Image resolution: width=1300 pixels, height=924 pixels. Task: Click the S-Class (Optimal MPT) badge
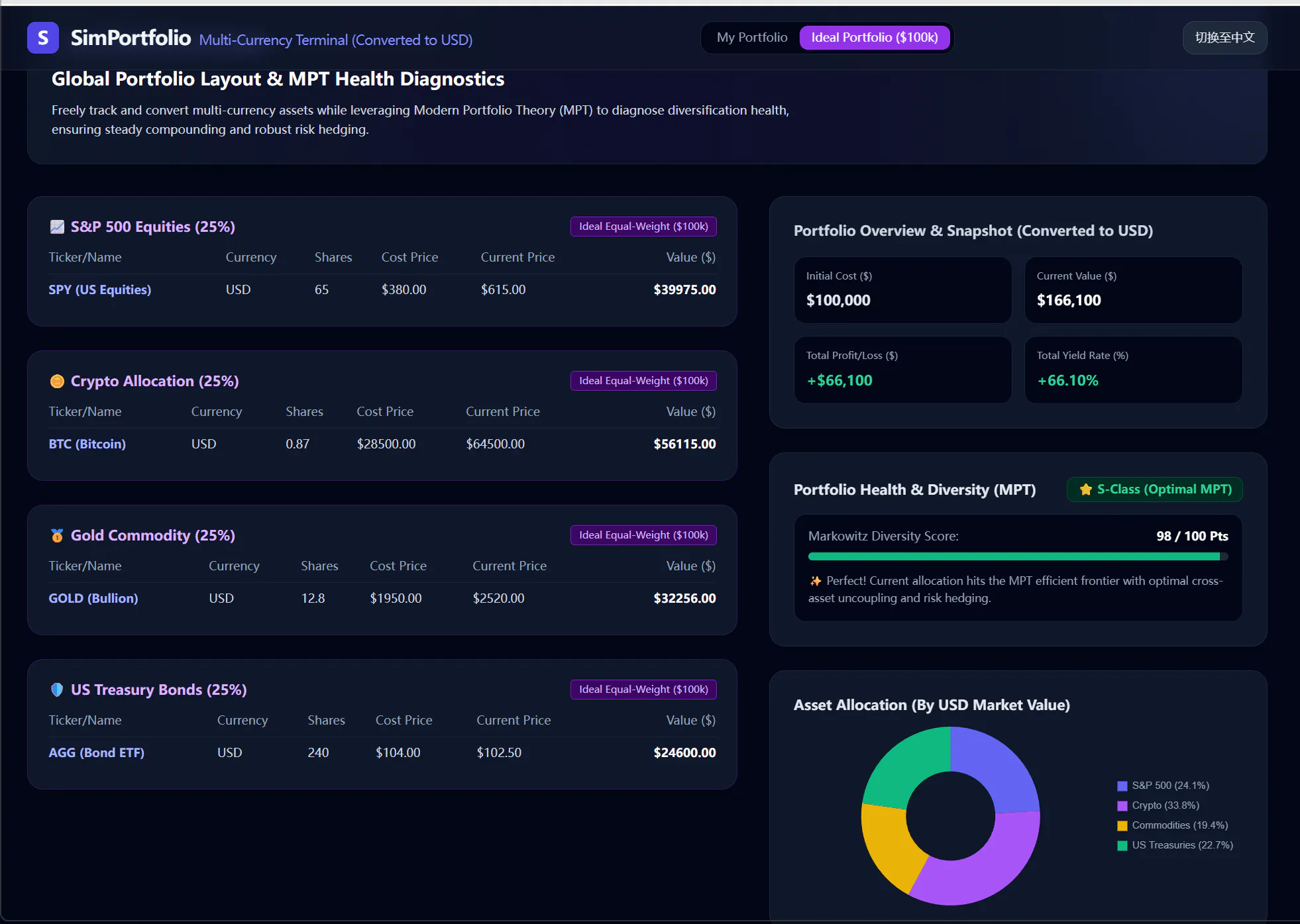pyautogui.click(x=1154, y=489)
